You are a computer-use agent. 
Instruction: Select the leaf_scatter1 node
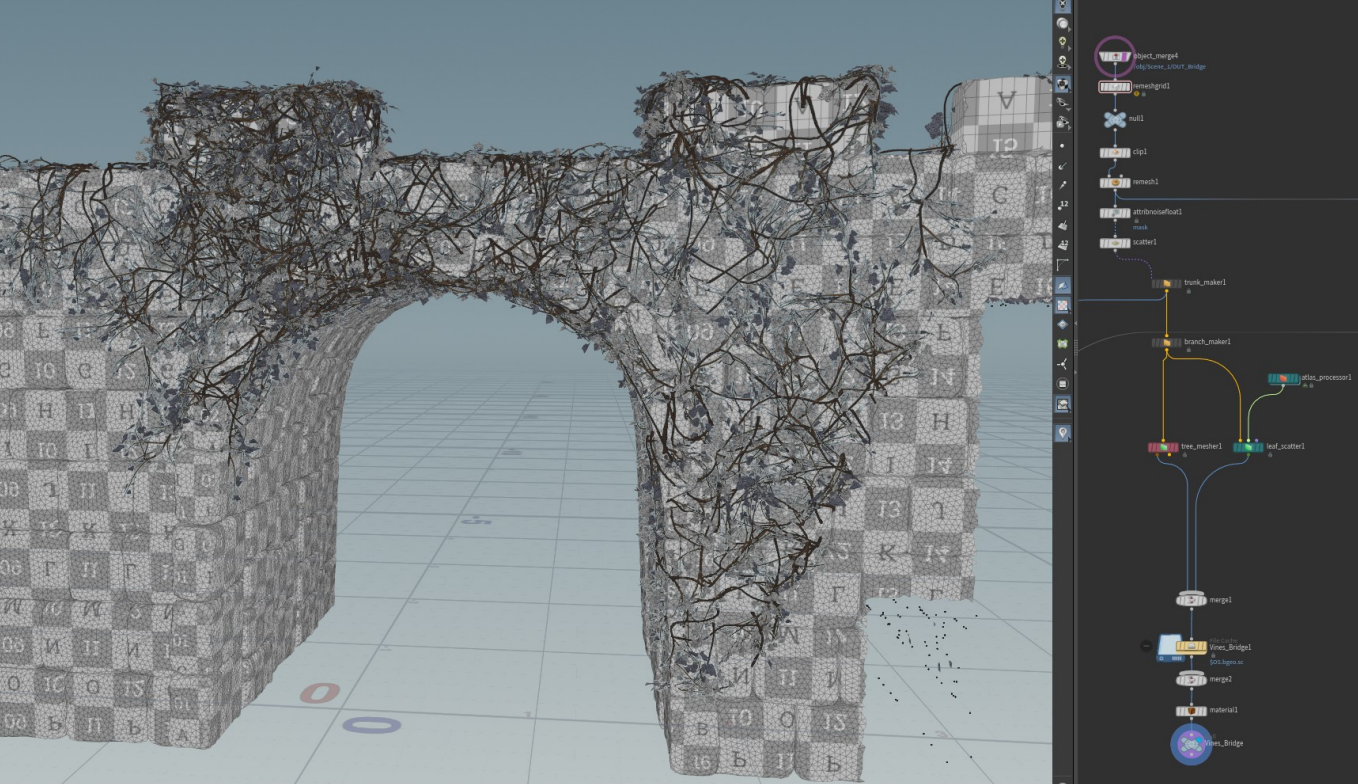click(x=1248, y=447)
